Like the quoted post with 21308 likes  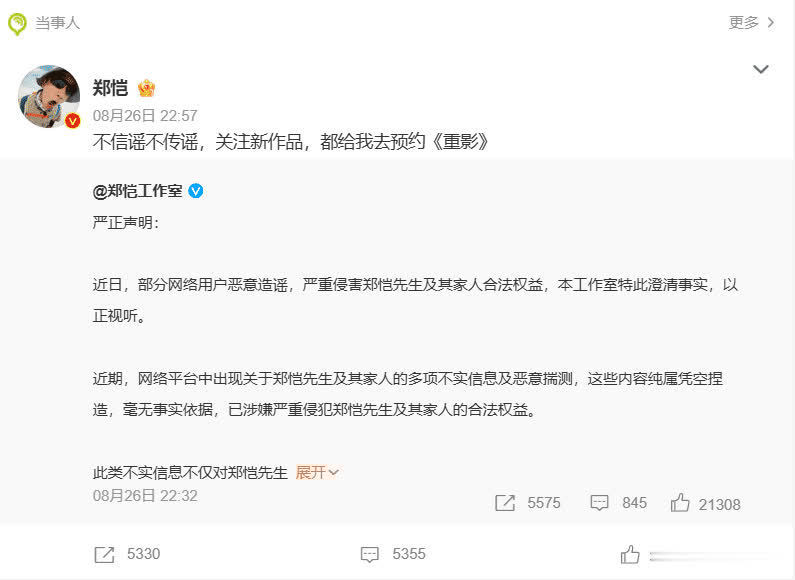click(x=705, y=503)
